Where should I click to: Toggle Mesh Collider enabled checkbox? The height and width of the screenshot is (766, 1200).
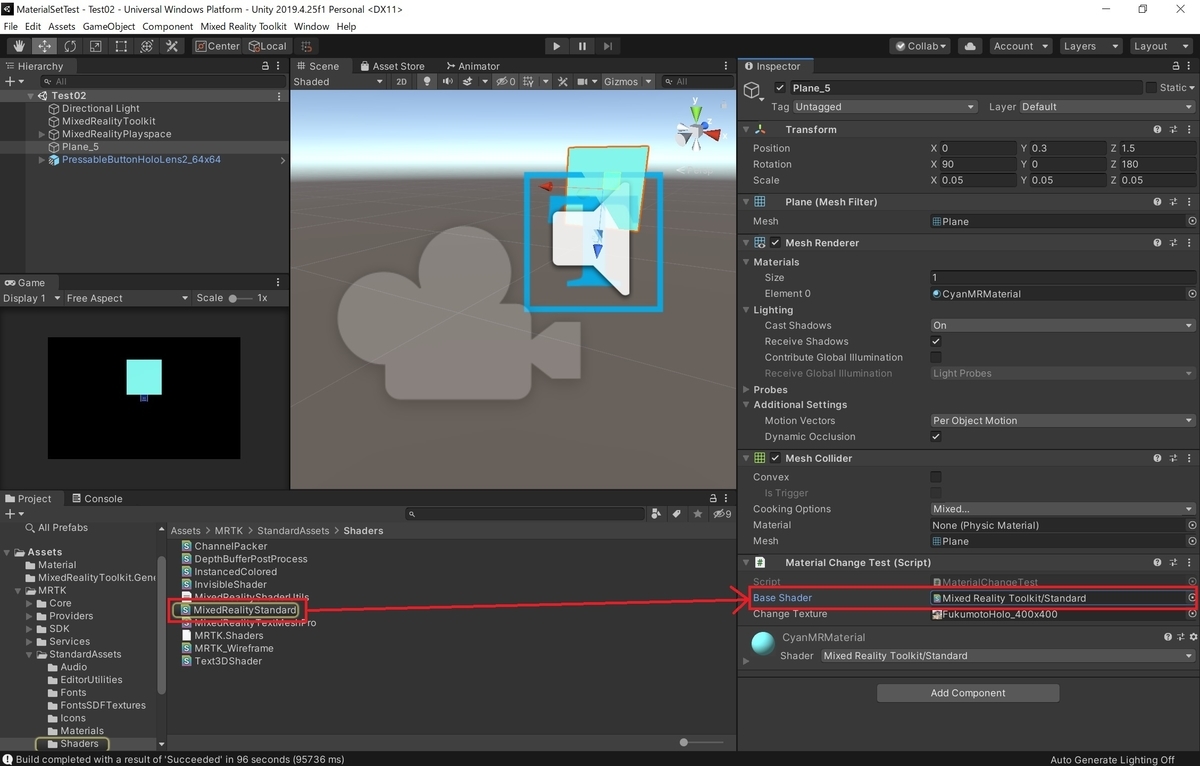click(775, 458)
